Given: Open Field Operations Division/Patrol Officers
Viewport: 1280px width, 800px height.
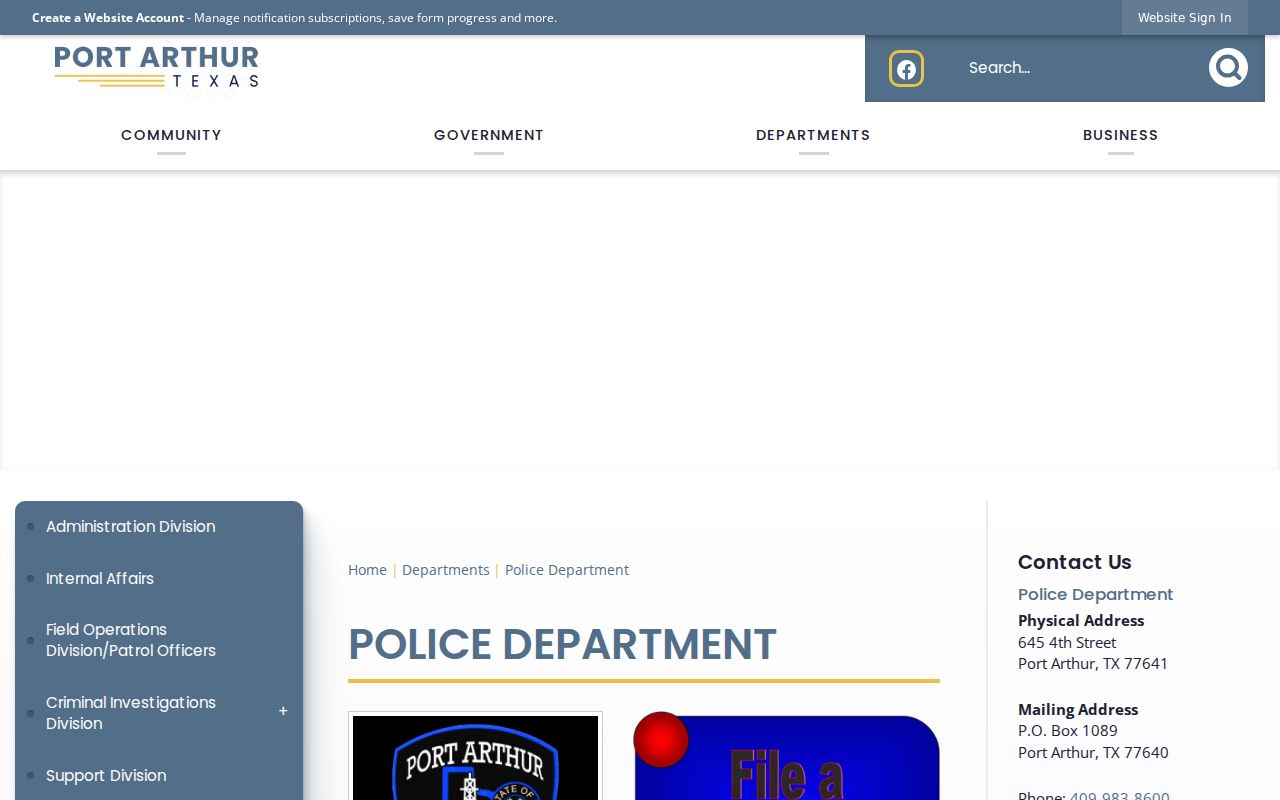Looking at the screenshot, I should coord(131,640).
